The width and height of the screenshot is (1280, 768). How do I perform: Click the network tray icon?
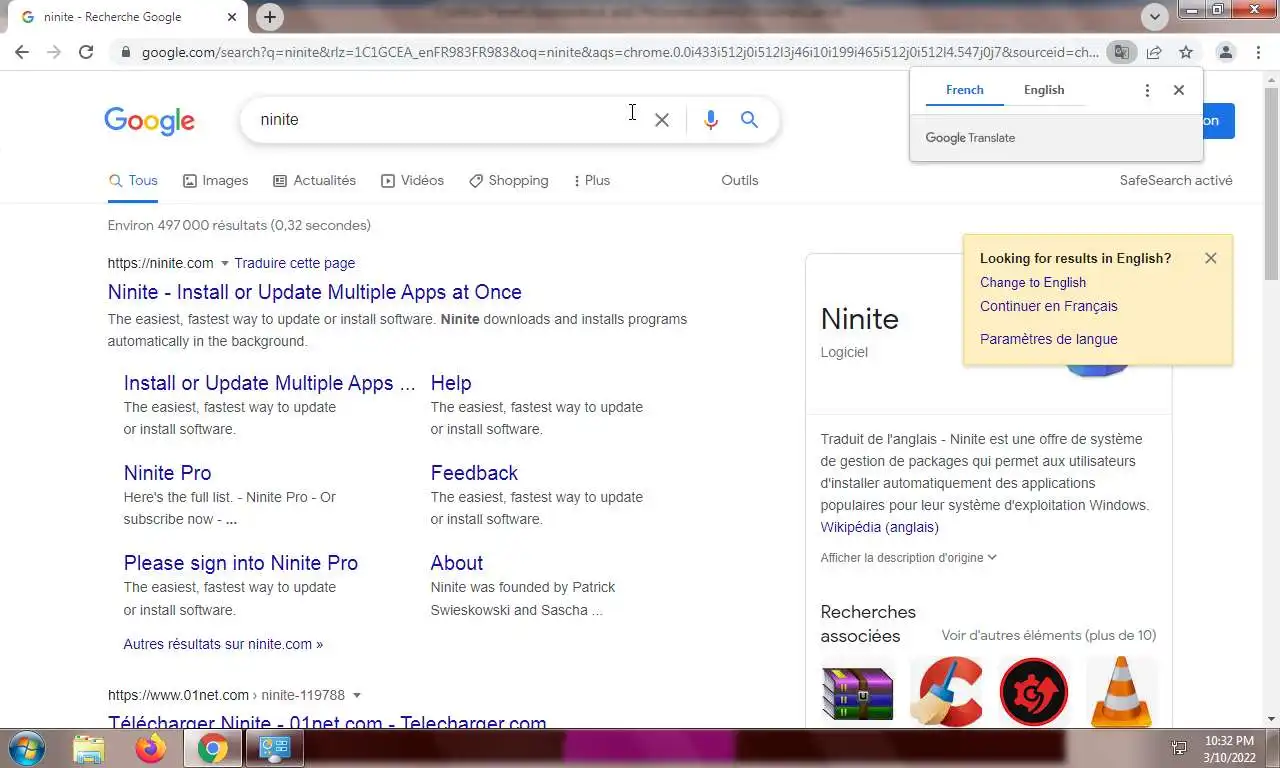(x=1179, y=748)
